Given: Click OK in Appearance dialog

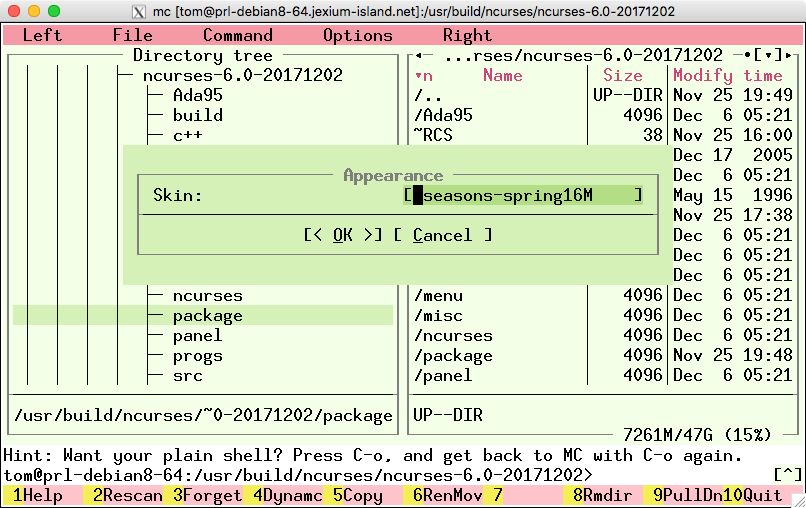Looking at the screenshot, I should (343, 235).
